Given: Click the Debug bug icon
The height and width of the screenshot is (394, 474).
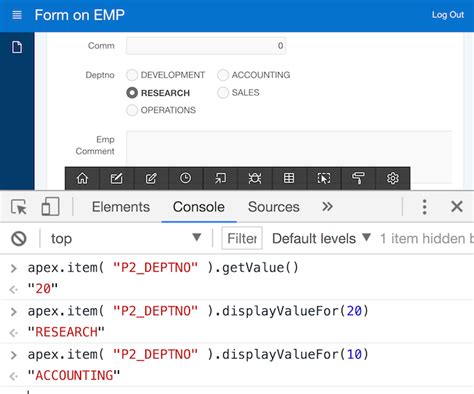Looking at the screenshot, I should point(255,178).
